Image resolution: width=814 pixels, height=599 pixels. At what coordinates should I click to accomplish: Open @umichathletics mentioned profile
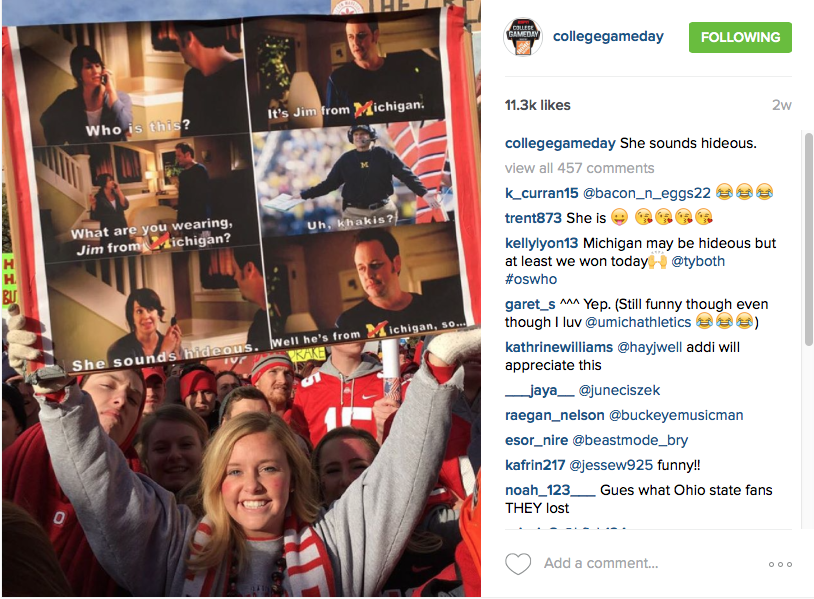638,322
